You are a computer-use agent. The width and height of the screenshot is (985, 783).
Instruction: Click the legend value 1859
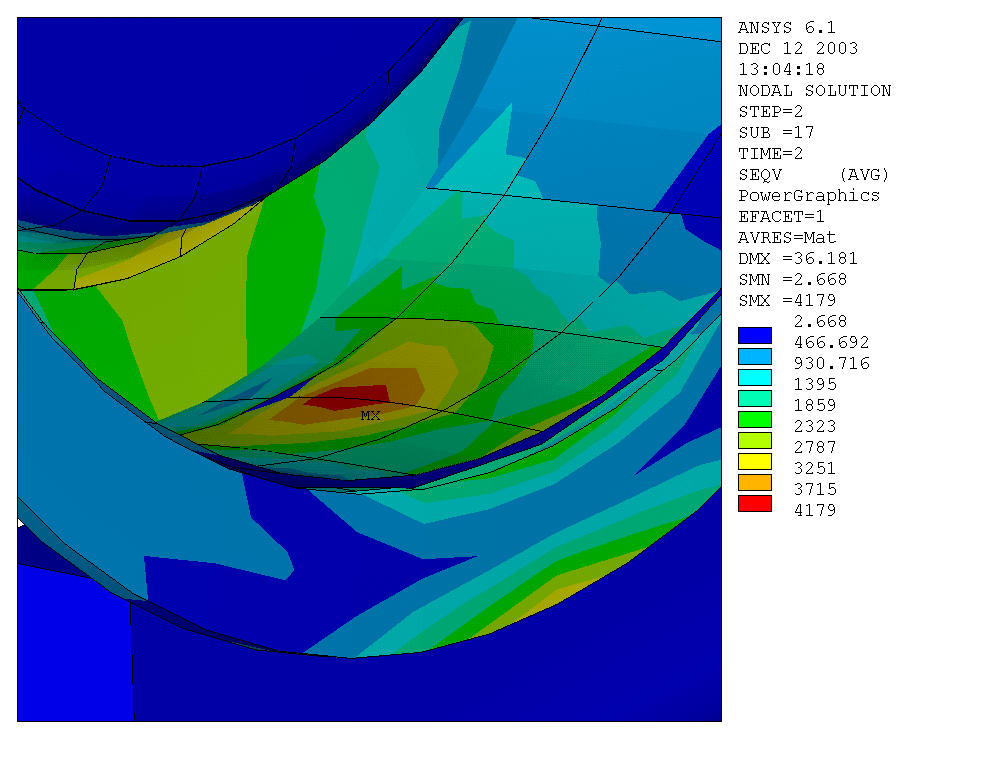tap(815, 405)
